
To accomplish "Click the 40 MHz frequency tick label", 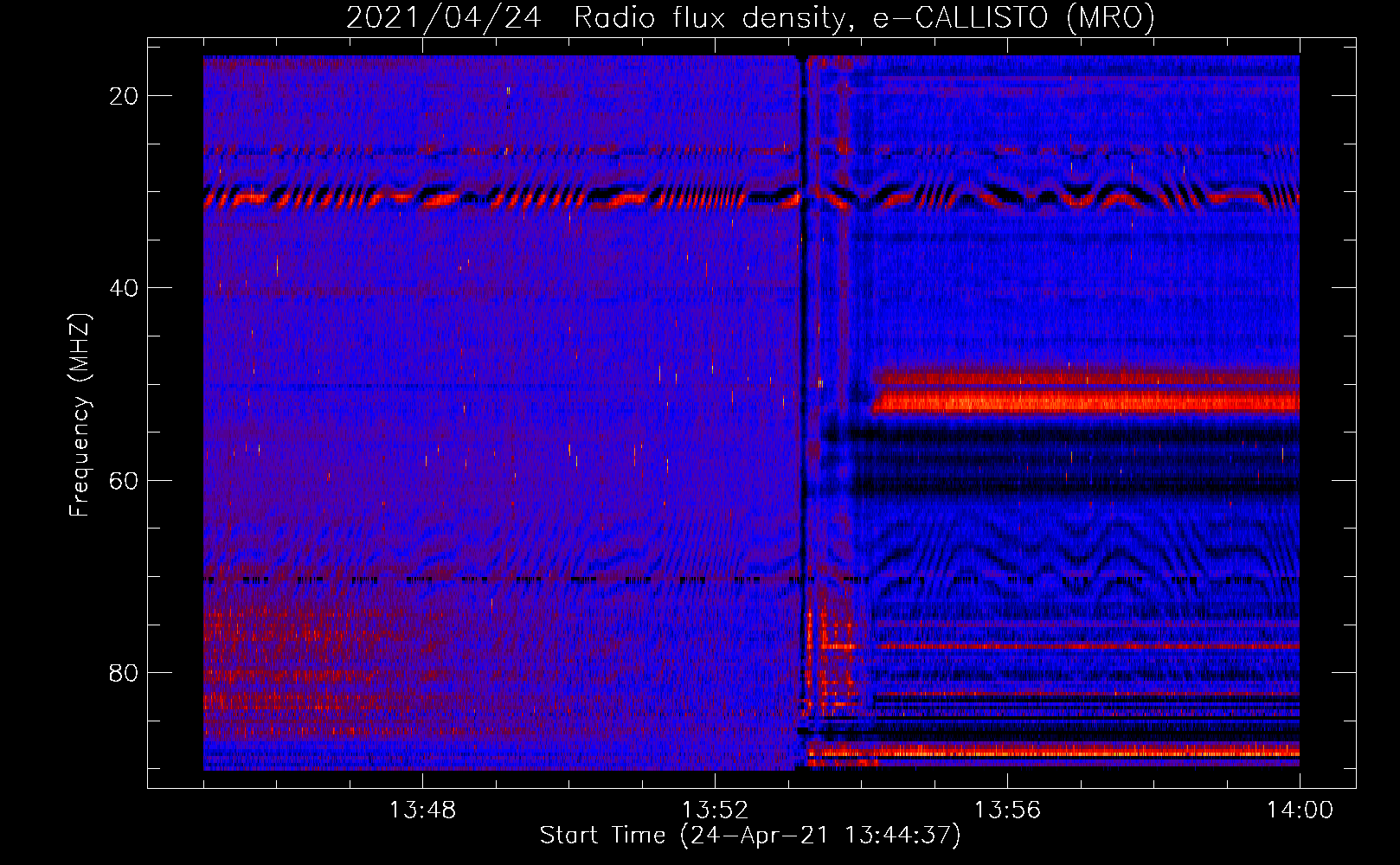I will coord(125,288).
